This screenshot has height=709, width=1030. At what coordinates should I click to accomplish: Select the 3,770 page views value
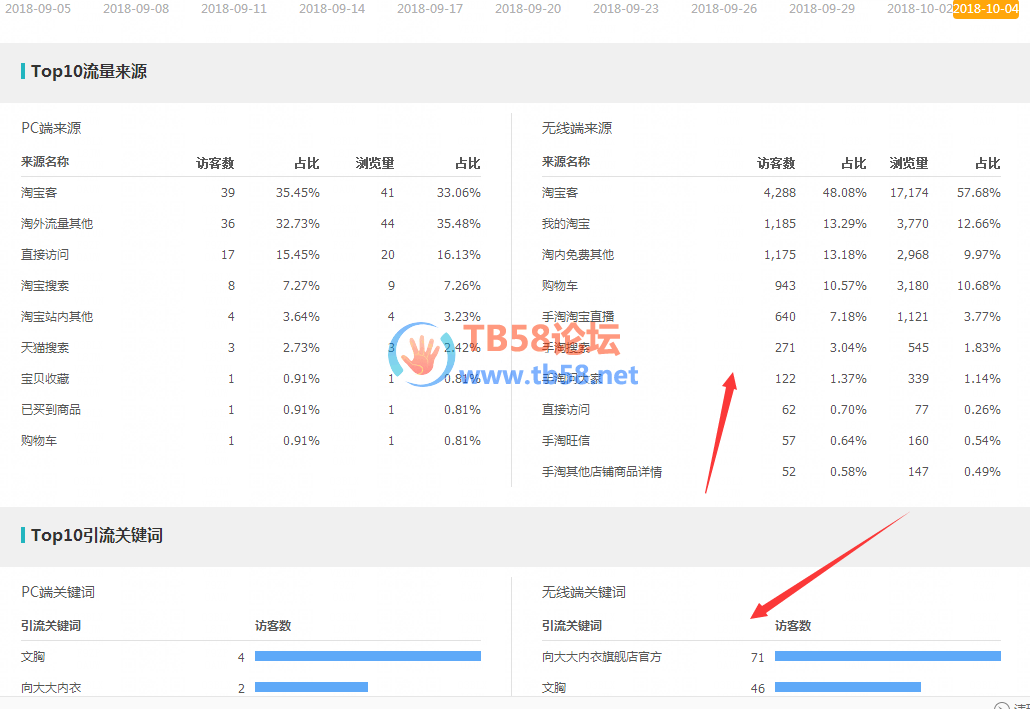(912, 224)
